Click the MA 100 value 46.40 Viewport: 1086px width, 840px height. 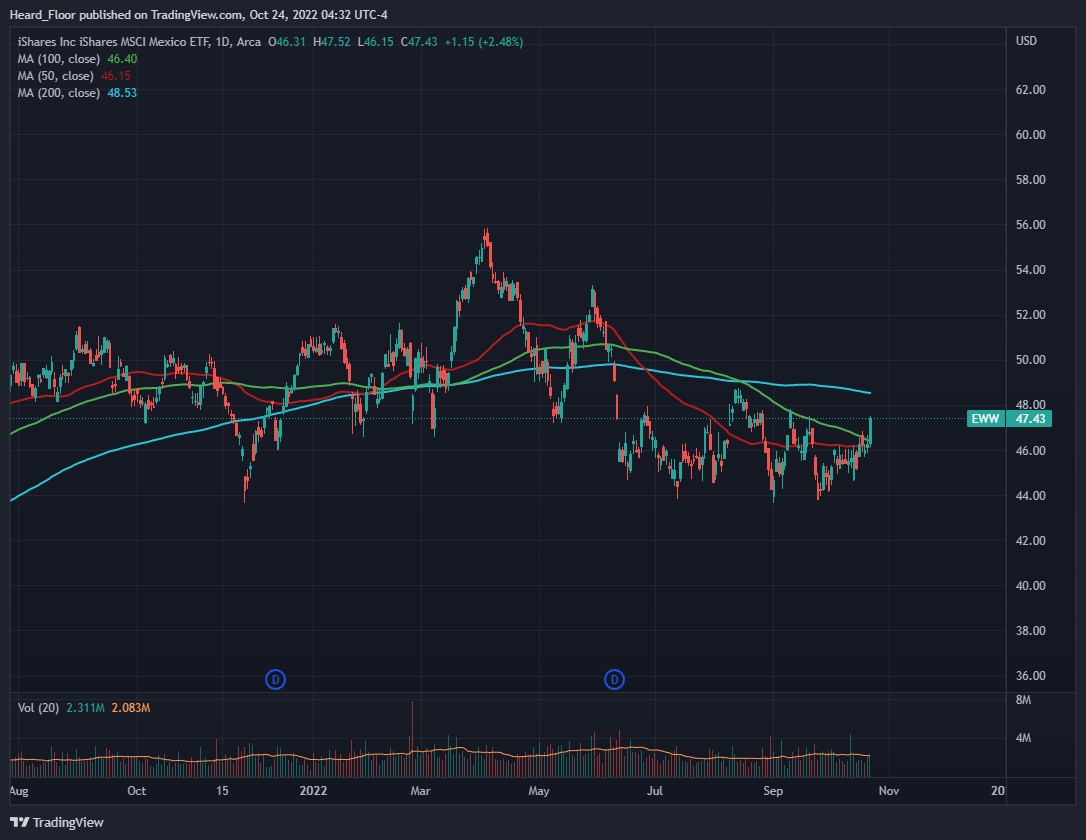[122, 59]
